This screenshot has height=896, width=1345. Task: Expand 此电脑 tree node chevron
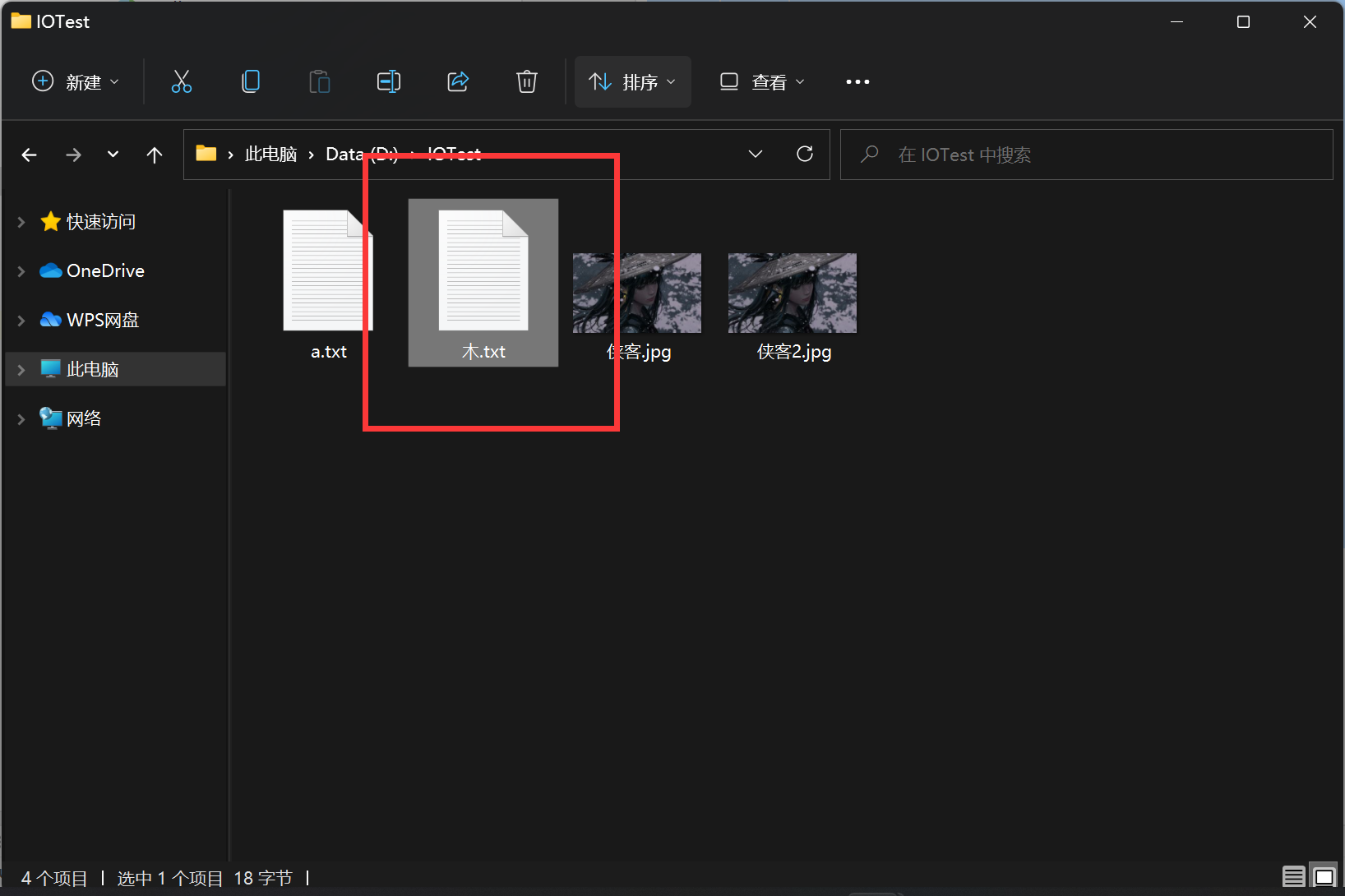click(x=21, y=370)
